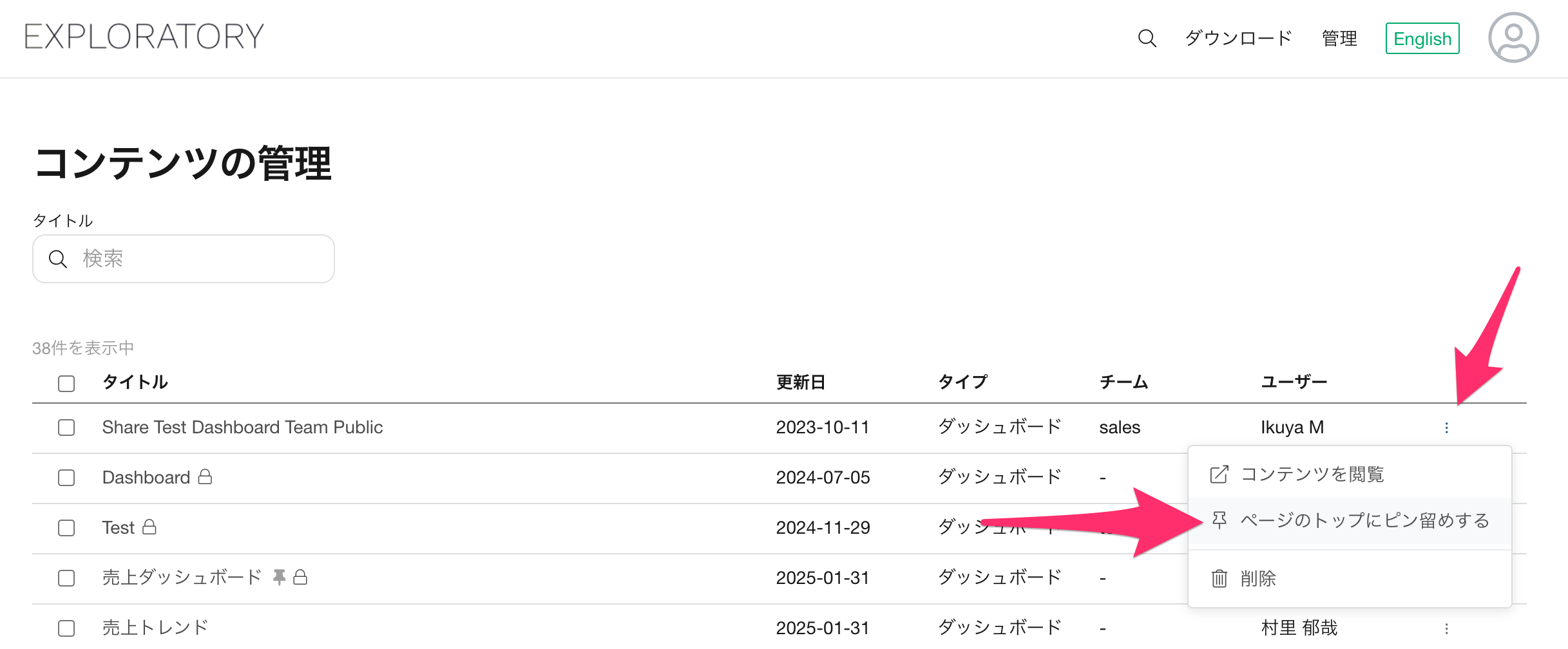
Task: Open the three-dot menu for Share Test Dashboard
Action: (1446, 428)
